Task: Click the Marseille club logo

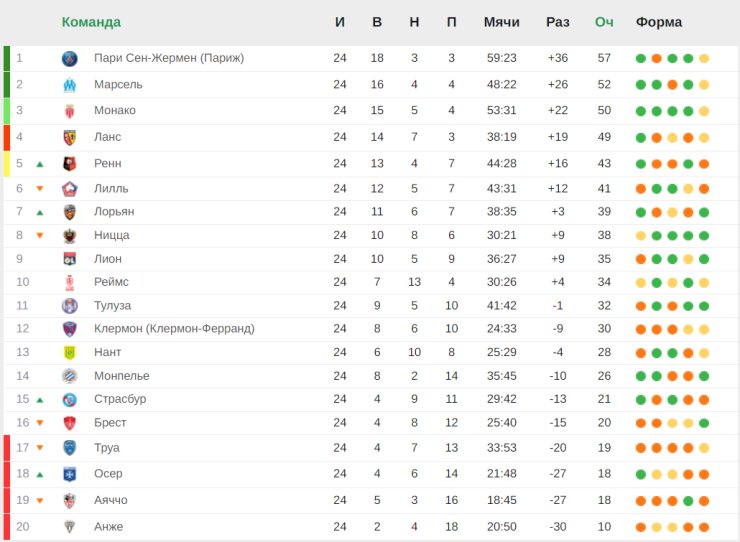Action: [x=69, y=85]
